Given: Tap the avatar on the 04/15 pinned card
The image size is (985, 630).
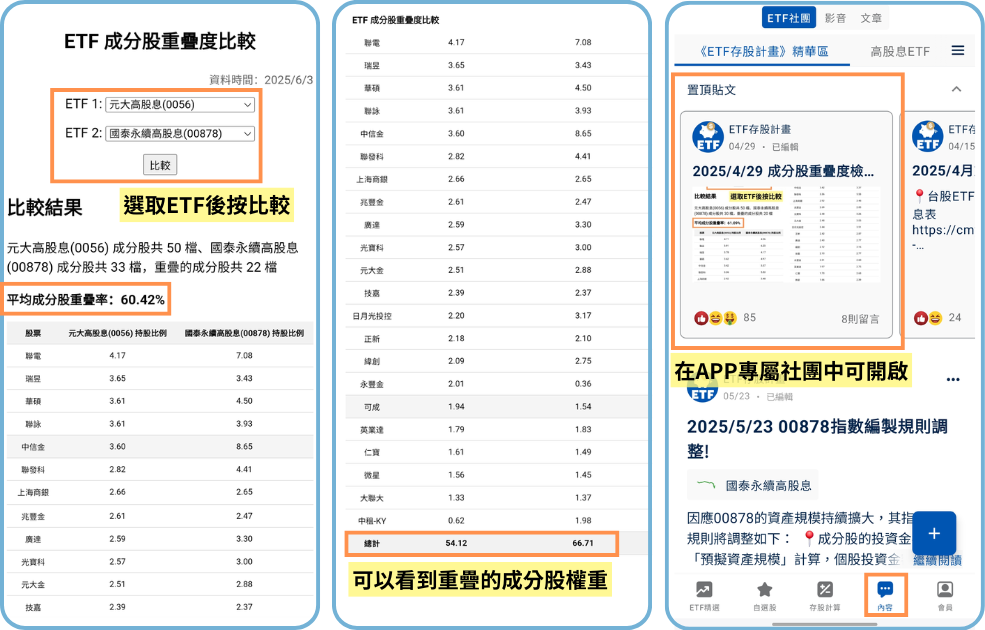Looking at the screenshot, I should 928,137.
